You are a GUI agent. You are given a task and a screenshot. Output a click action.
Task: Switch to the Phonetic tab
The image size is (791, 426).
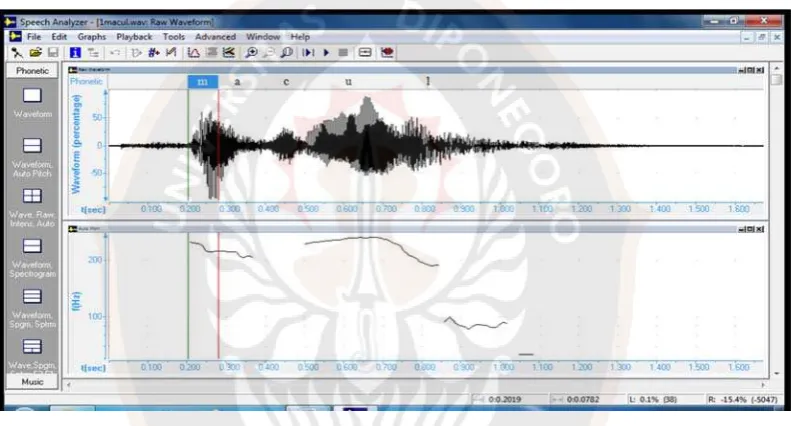tap(32, 71)
